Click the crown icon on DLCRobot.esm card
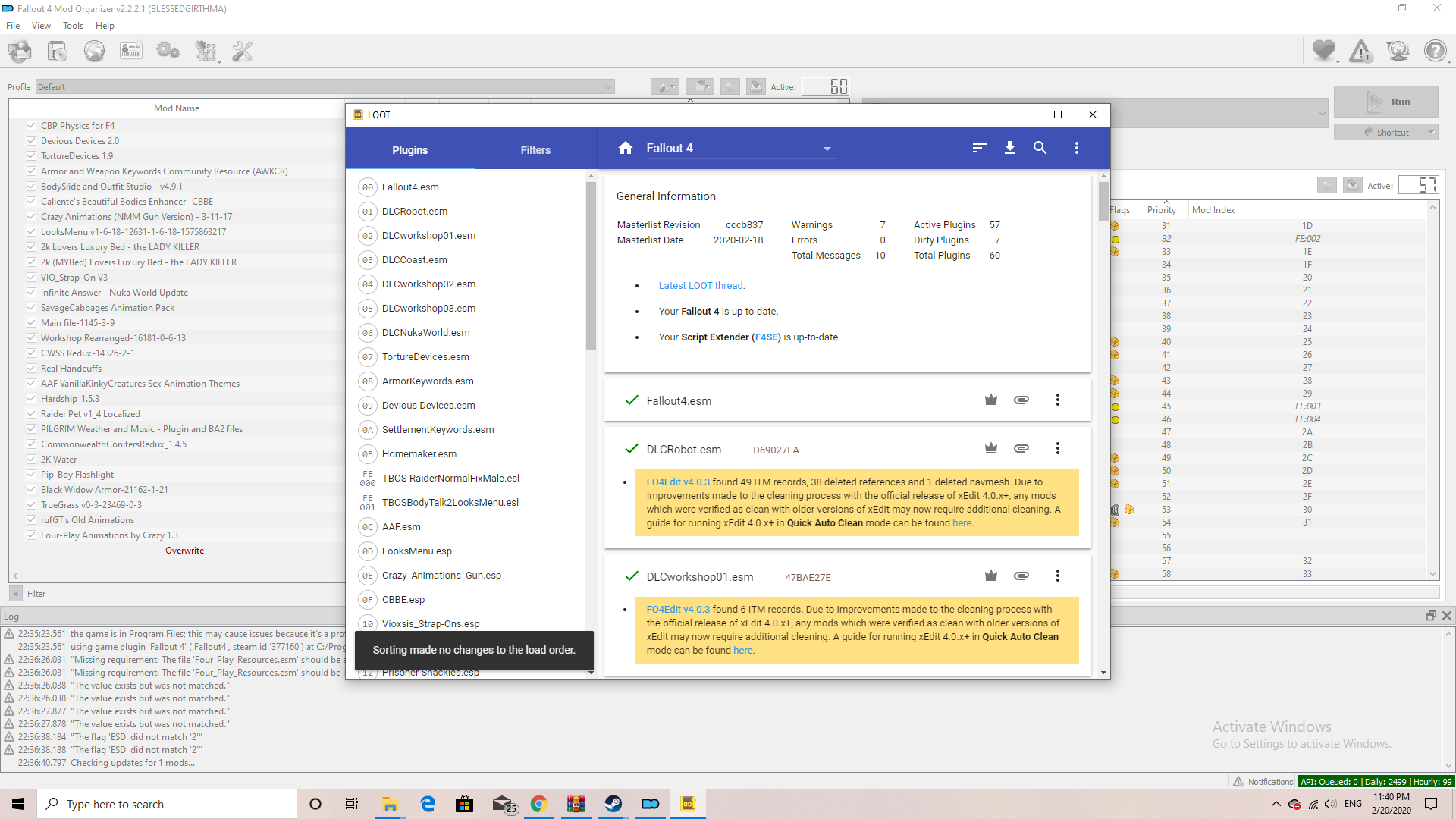This screenshot has width=1456, height=819. (991, 448)
